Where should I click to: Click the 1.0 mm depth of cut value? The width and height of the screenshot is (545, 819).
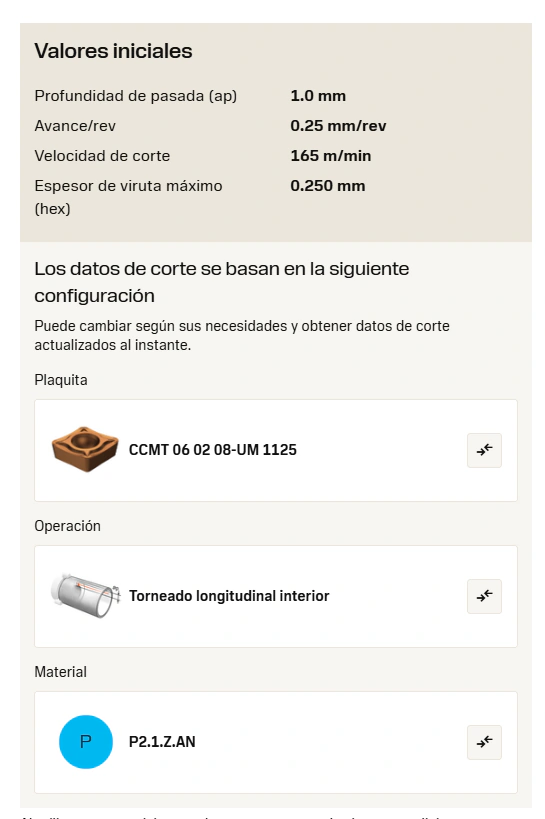pyautogui.click(x=318, y=96)
